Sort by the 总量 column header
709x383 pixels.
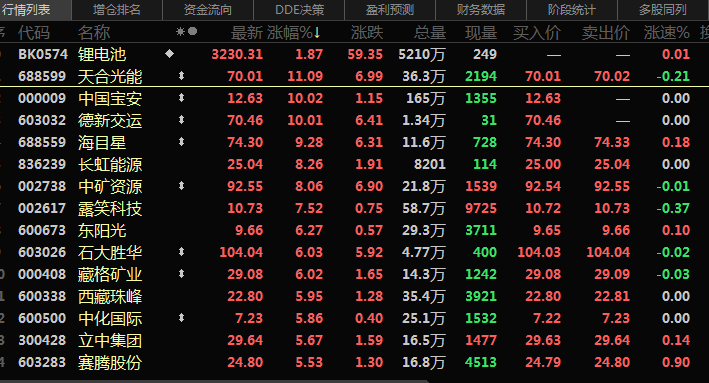(430, 33)
